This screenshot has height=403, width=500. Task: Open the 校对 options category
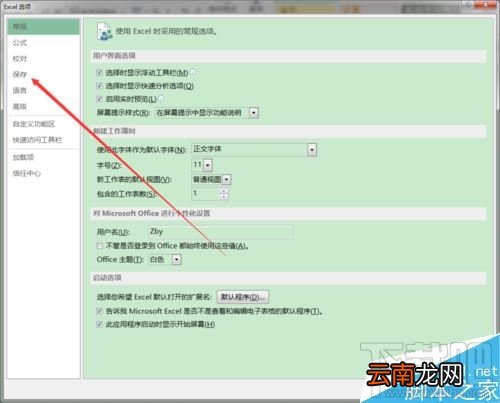pos(20,58)
